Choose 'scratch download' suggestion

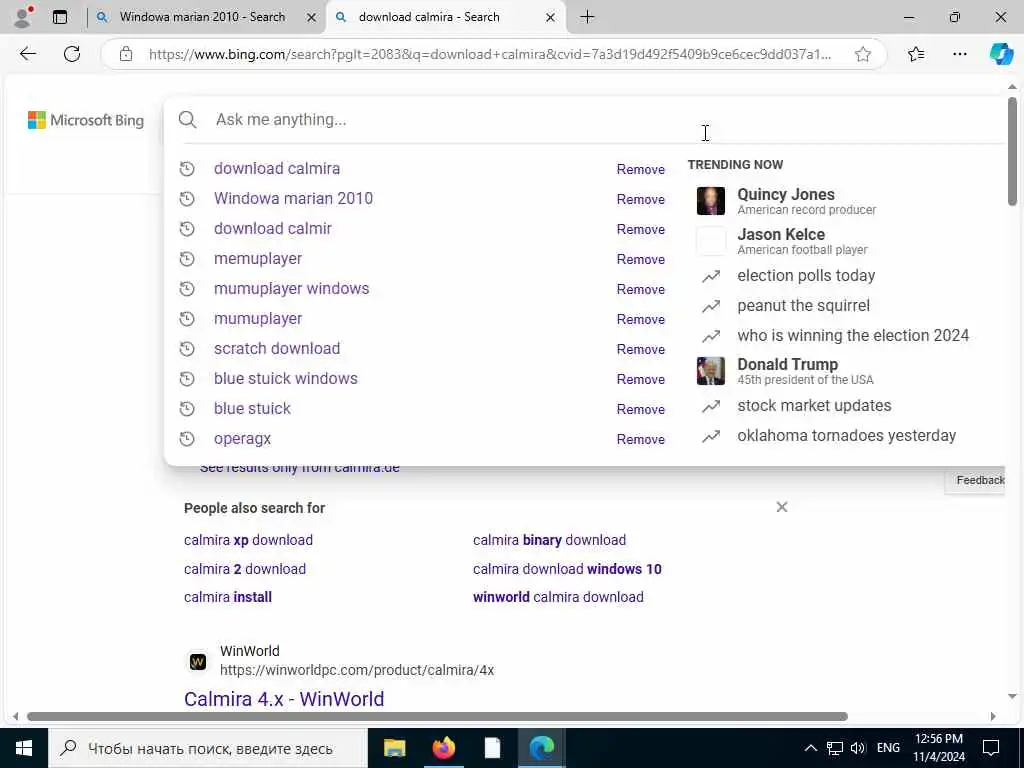[x=277, y=349]
